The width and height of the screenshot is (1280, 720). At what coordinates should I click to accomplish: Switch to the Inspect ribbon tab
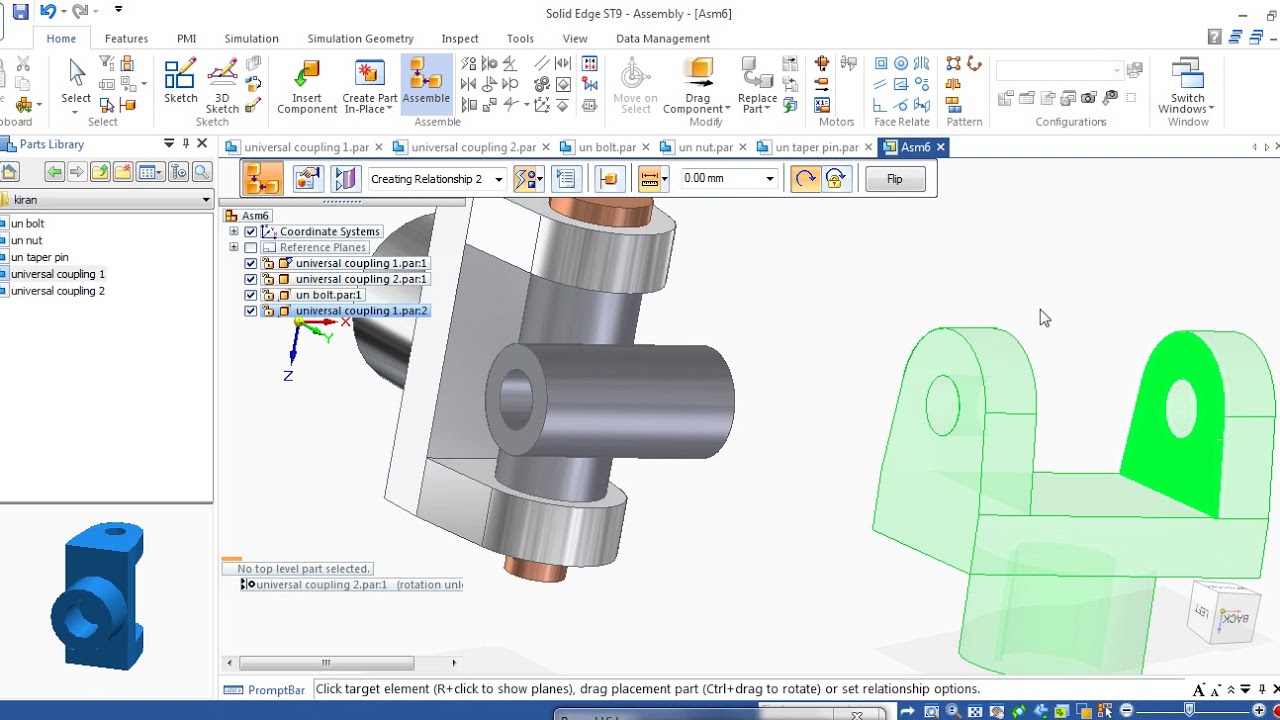[460, 38]
